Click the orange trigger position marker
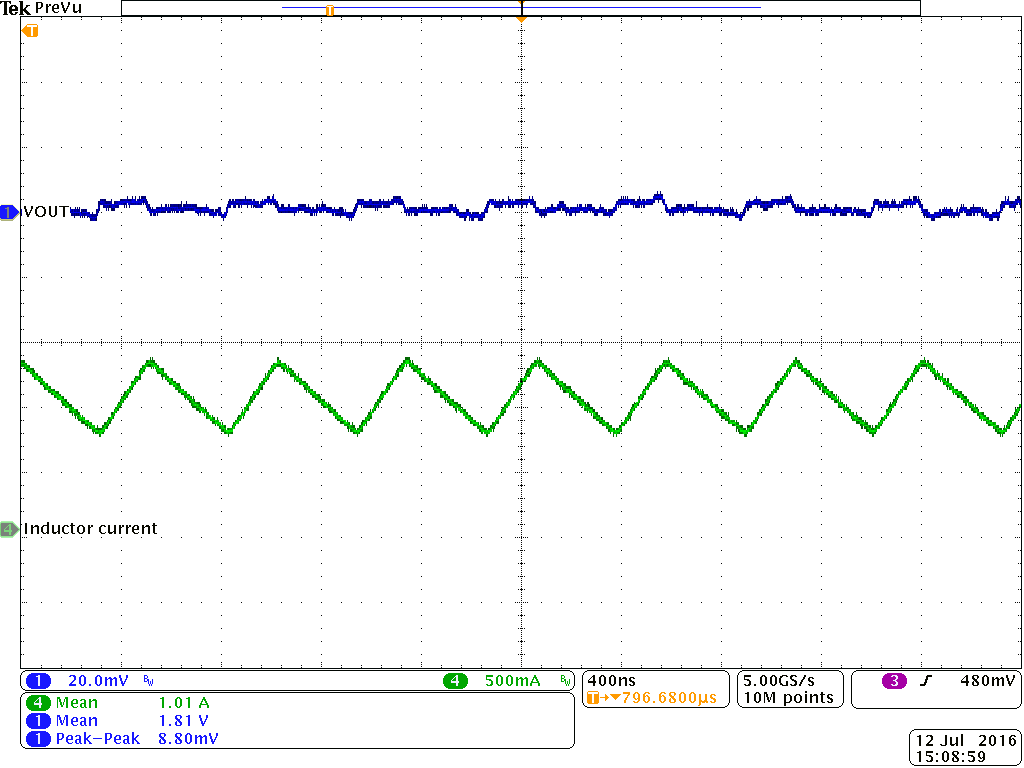1024x768 pixels. [521, 17]
